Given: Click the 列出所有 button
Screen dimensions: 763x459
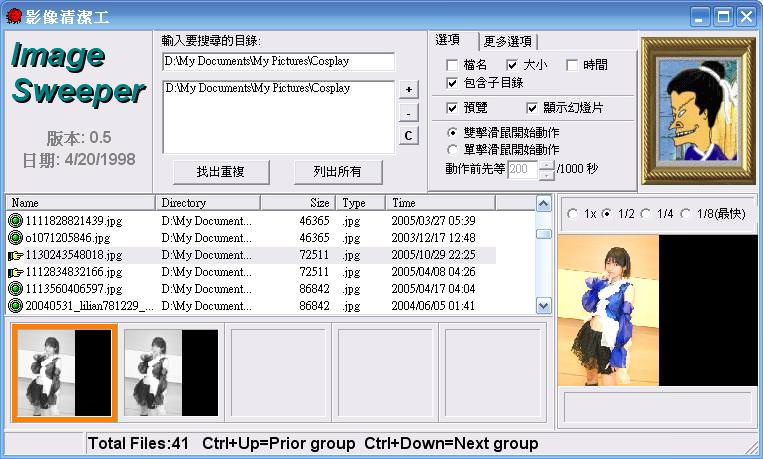Looking at the screenshot, I should point(338,172).
